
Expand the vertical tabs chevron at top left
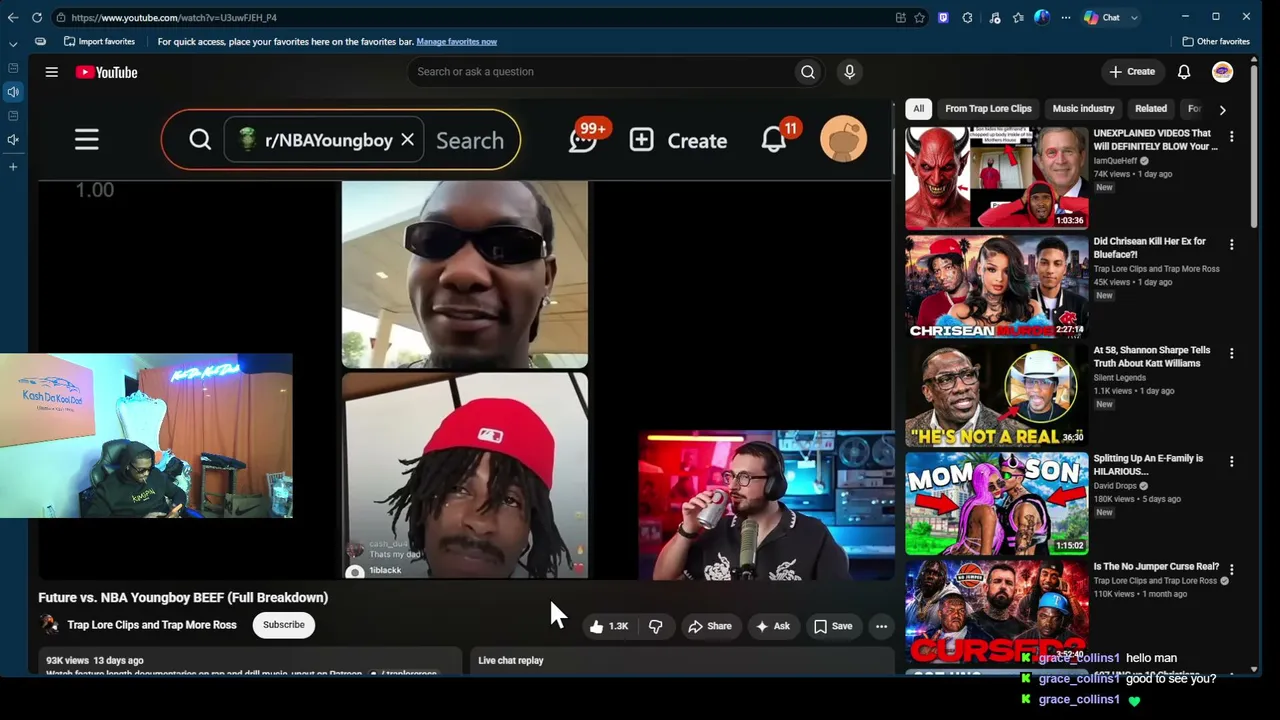pos(13,44)
